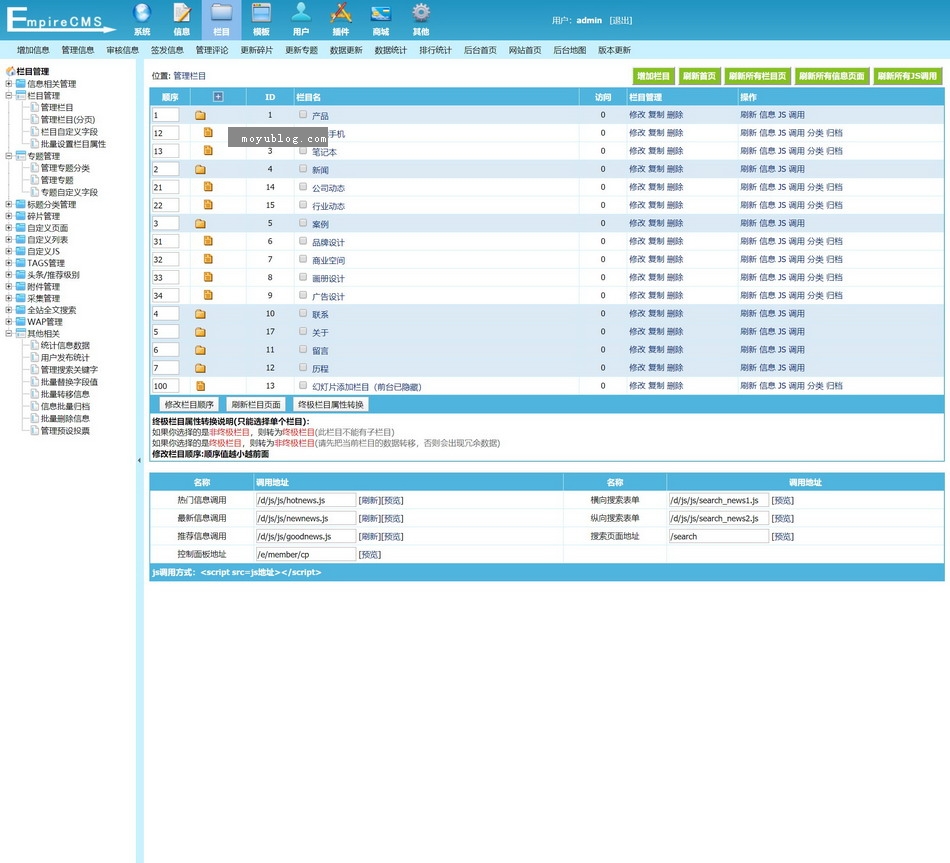Image resolution: width=950 pixels, height=863 pixels.
Task: Collapse the 专题管理 tree node
Action: (8, 156)
